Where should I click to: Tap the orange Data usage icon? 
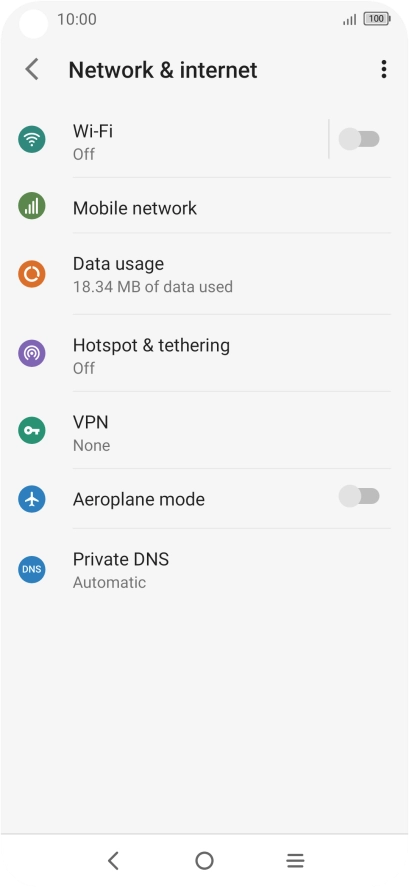(32, 274)
